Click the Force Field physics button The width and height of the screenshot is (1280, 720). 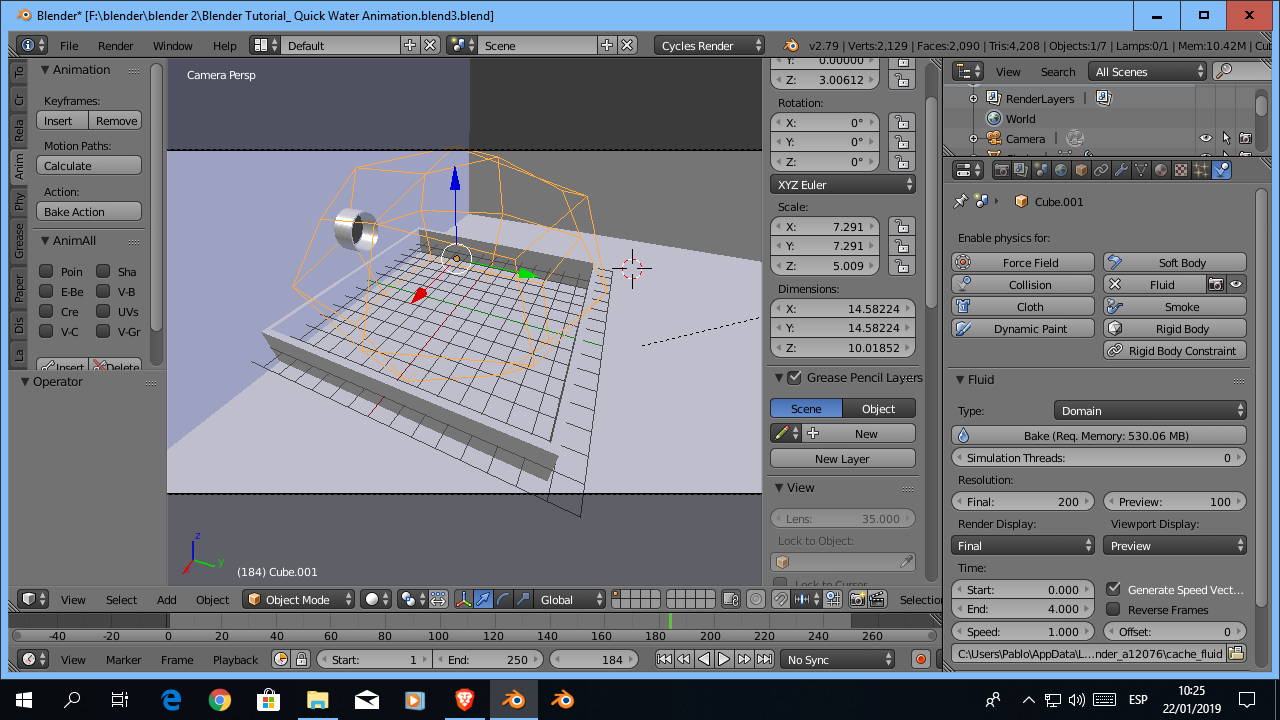(1022, 262)
